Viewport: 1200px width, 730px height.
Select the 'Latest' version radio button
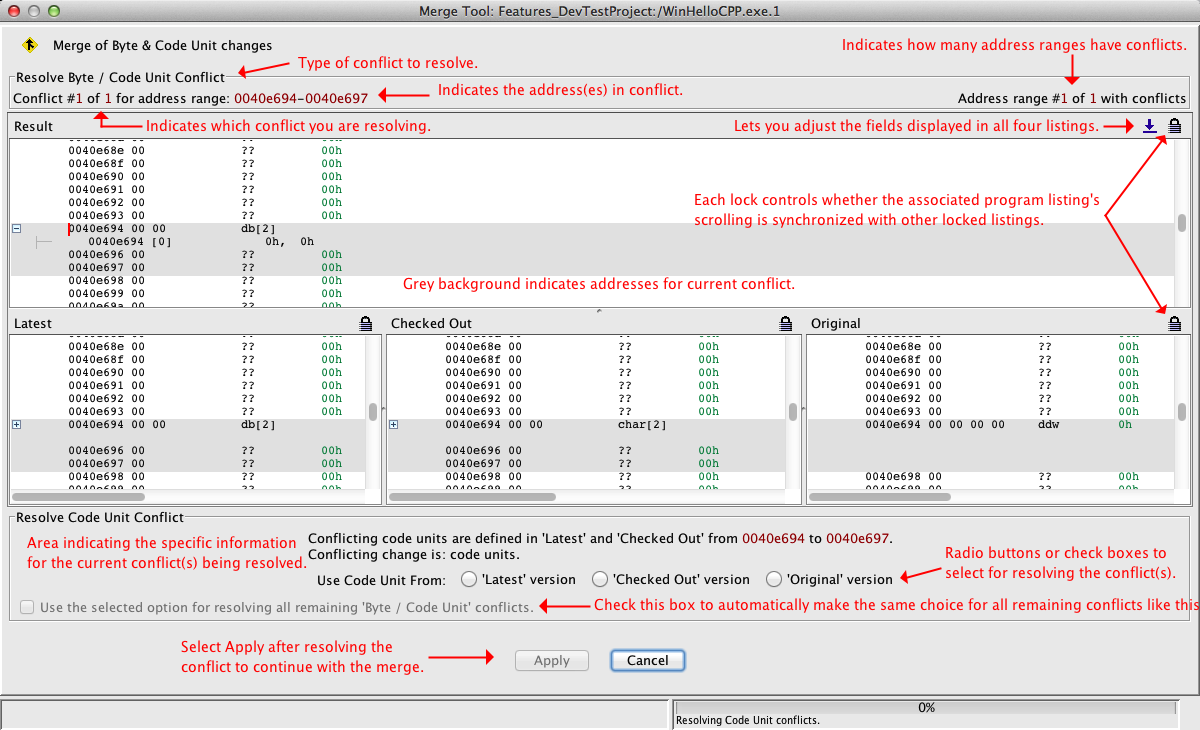point(469,579)
